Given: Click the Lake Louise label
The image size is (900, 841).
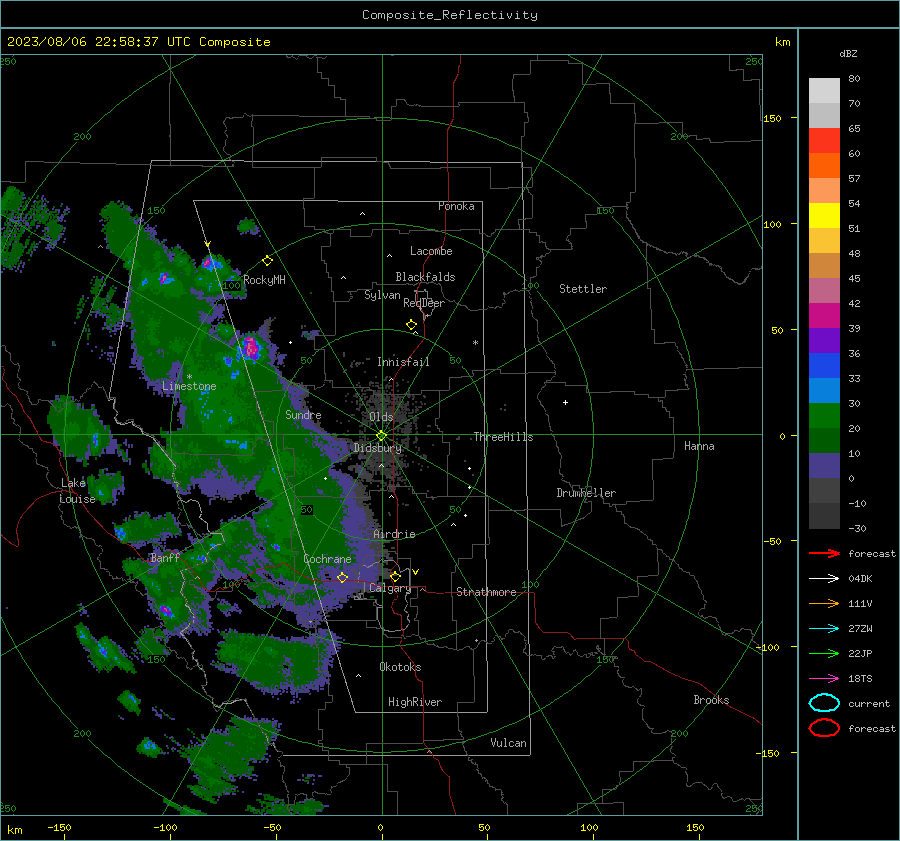Looking at the screenshot, I should (x=77, y=491).
